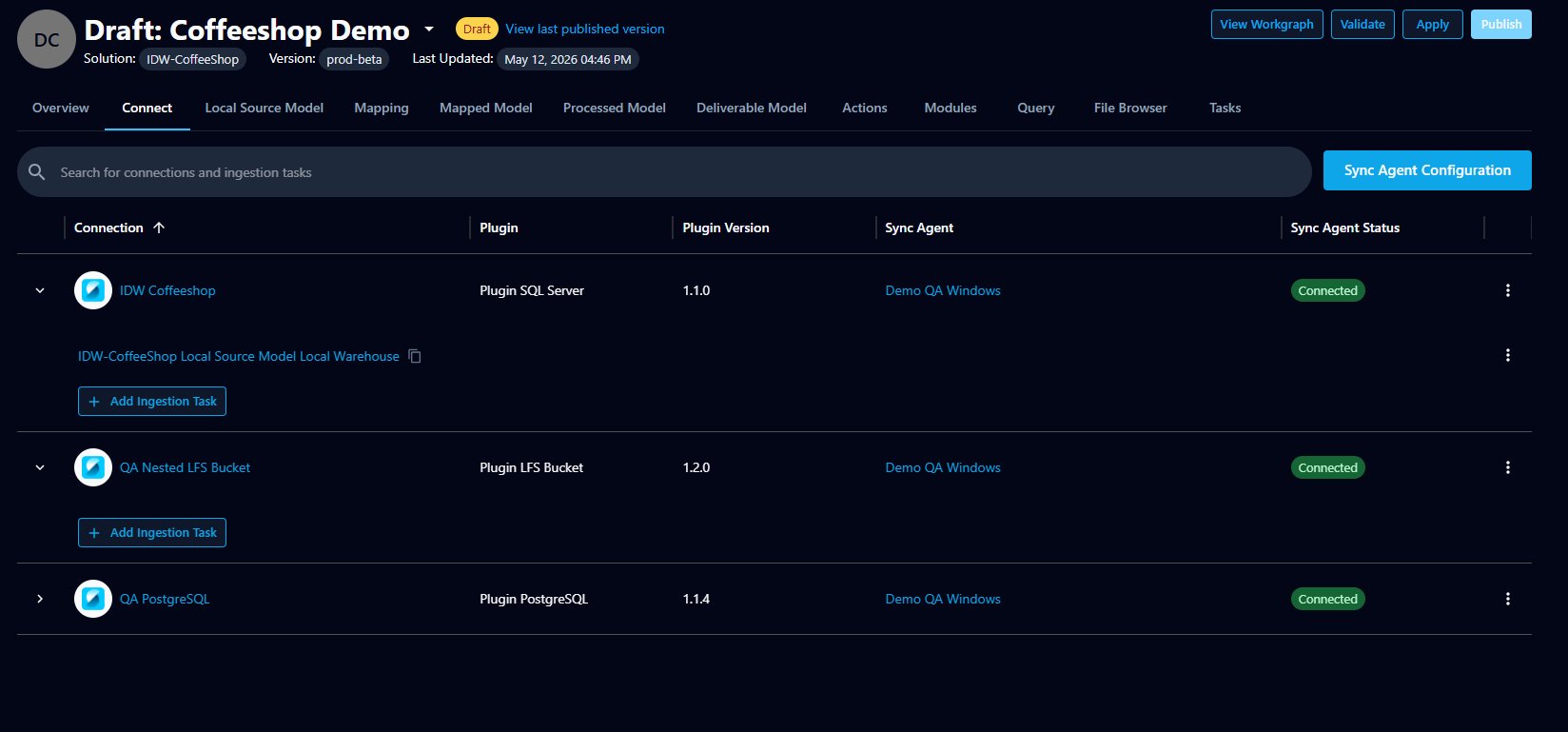Open the File Browser tab

point(1130,108)
